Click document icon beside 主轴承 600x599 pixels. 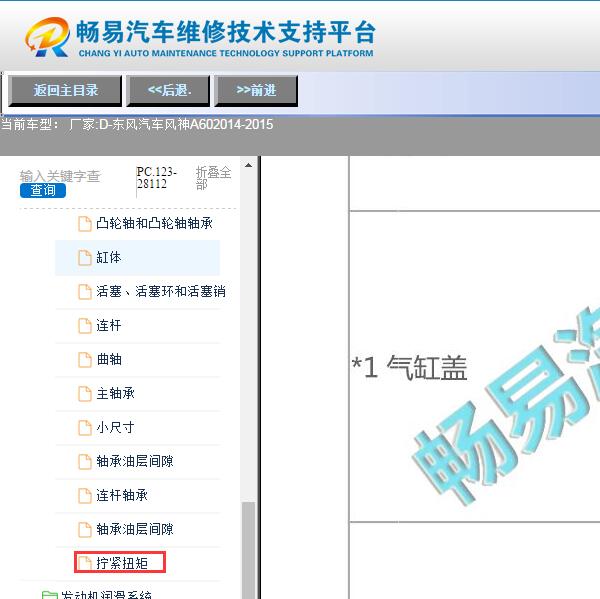point(85,394)
